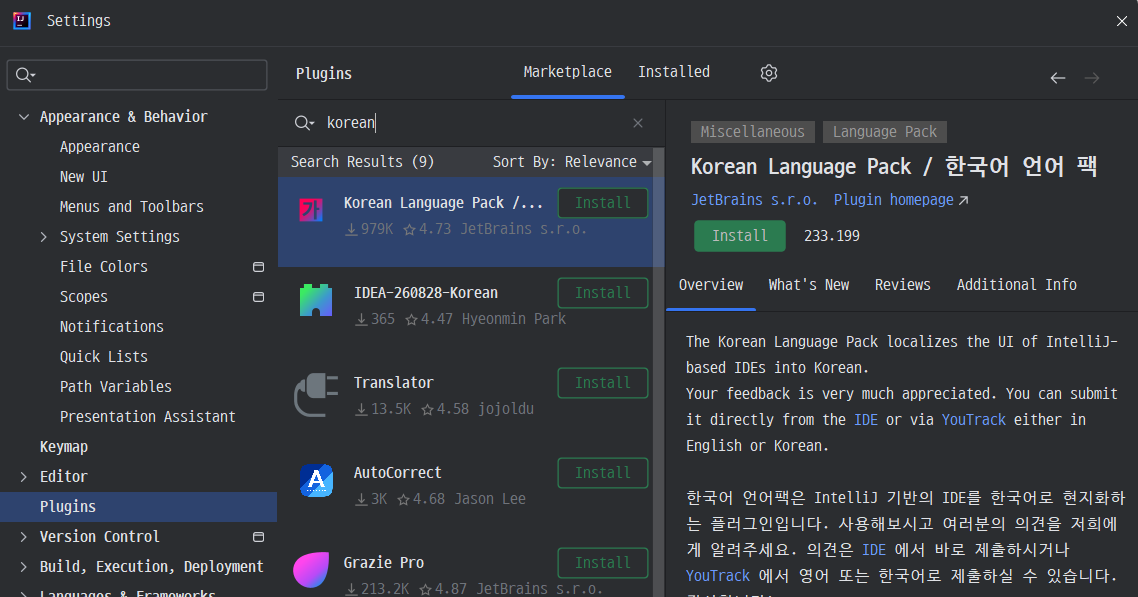
Task: Select Presentation Assistant settings
Action: (147, 417)
